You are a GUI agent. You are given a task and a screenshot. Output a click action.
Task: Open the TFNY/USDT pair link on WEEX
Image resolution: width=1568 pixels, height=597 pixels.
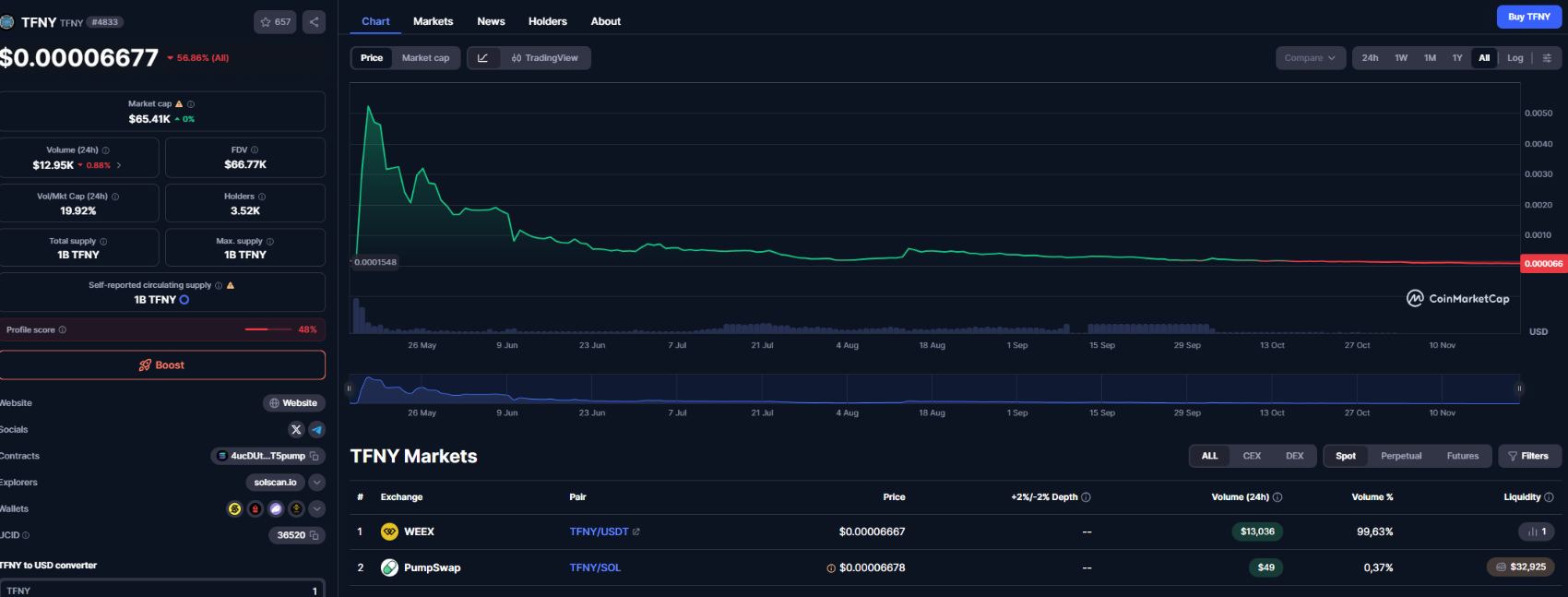599,531
